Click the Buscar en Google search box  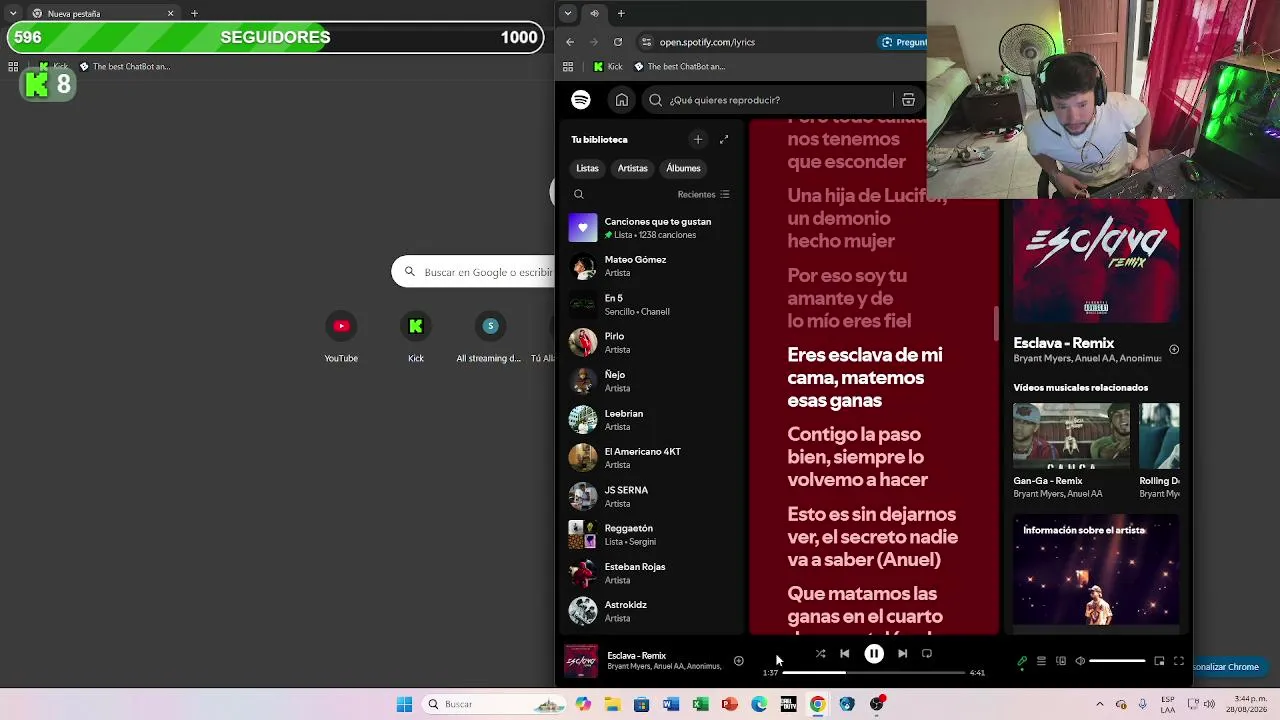click(473, 272)
